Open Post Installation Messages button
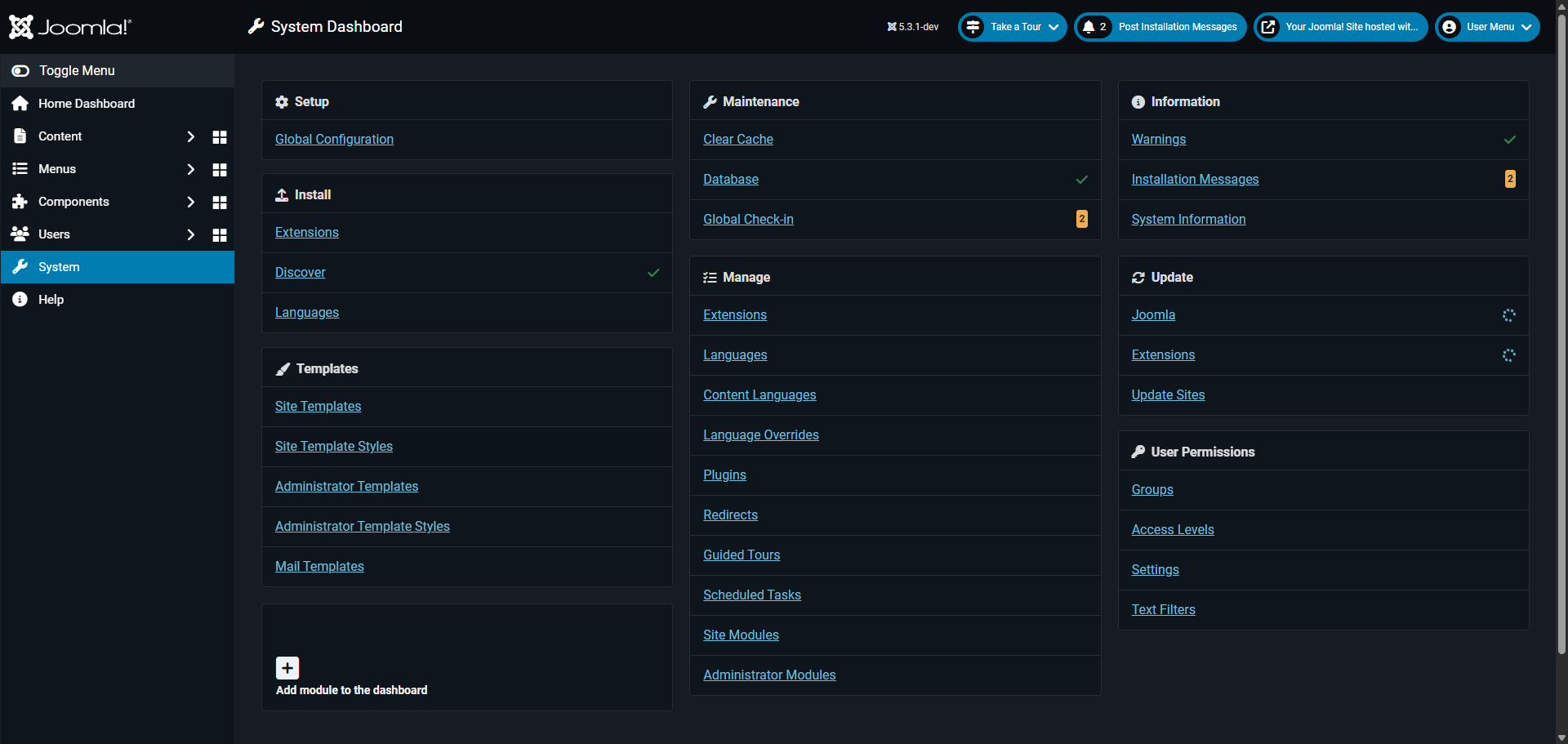Viewport: 1568px width, 744px height. pyautogui.click(x=1160, y=27)
